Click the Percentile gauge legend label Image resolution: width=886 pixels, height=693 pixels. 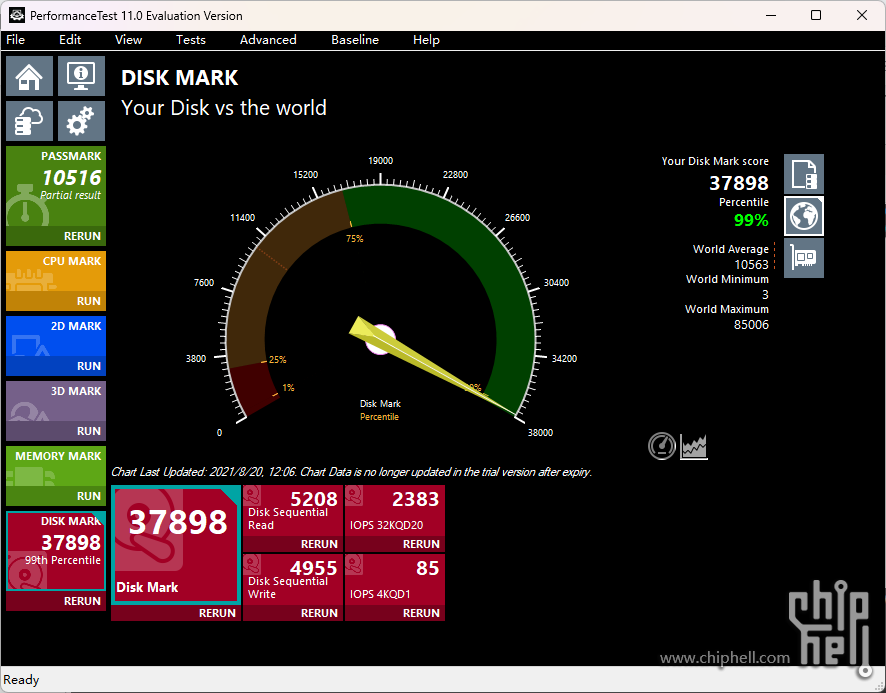pyautogui.click(x=379, y=417)
